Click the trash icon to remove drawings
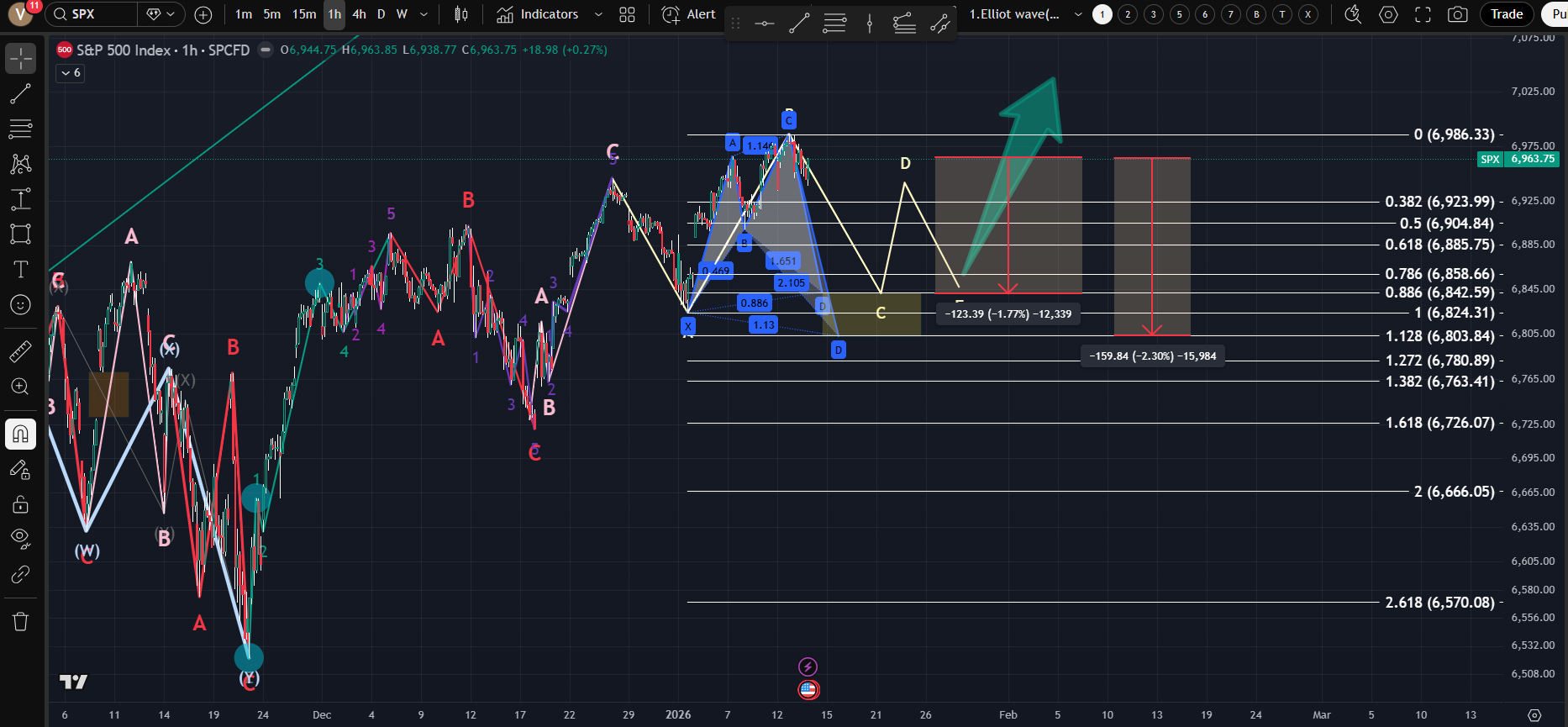1568x727 pixels. pos(20,621)
